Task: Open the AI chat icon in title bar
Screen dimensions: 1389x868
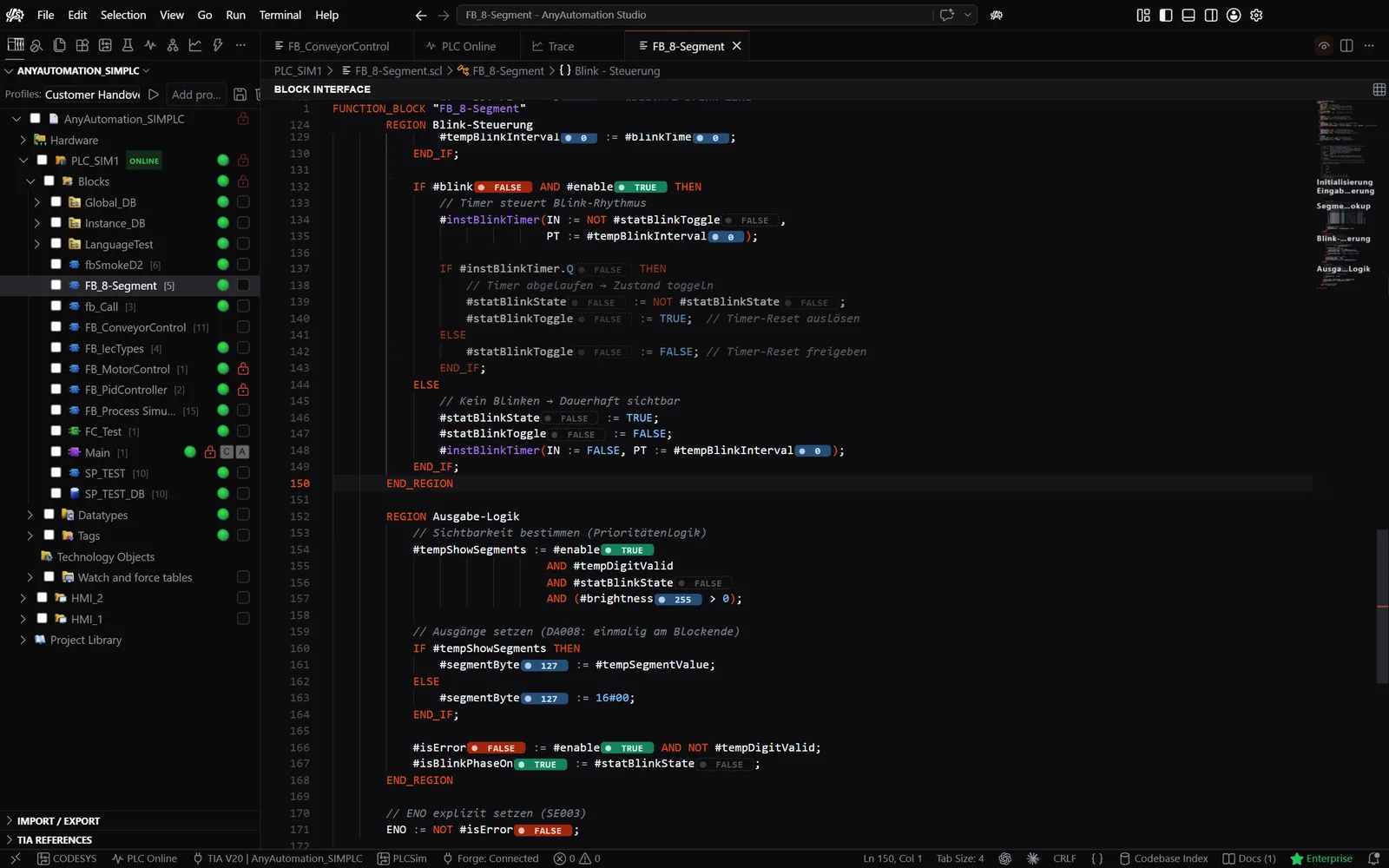Action: pyautogui.click(x=947, y=15)
